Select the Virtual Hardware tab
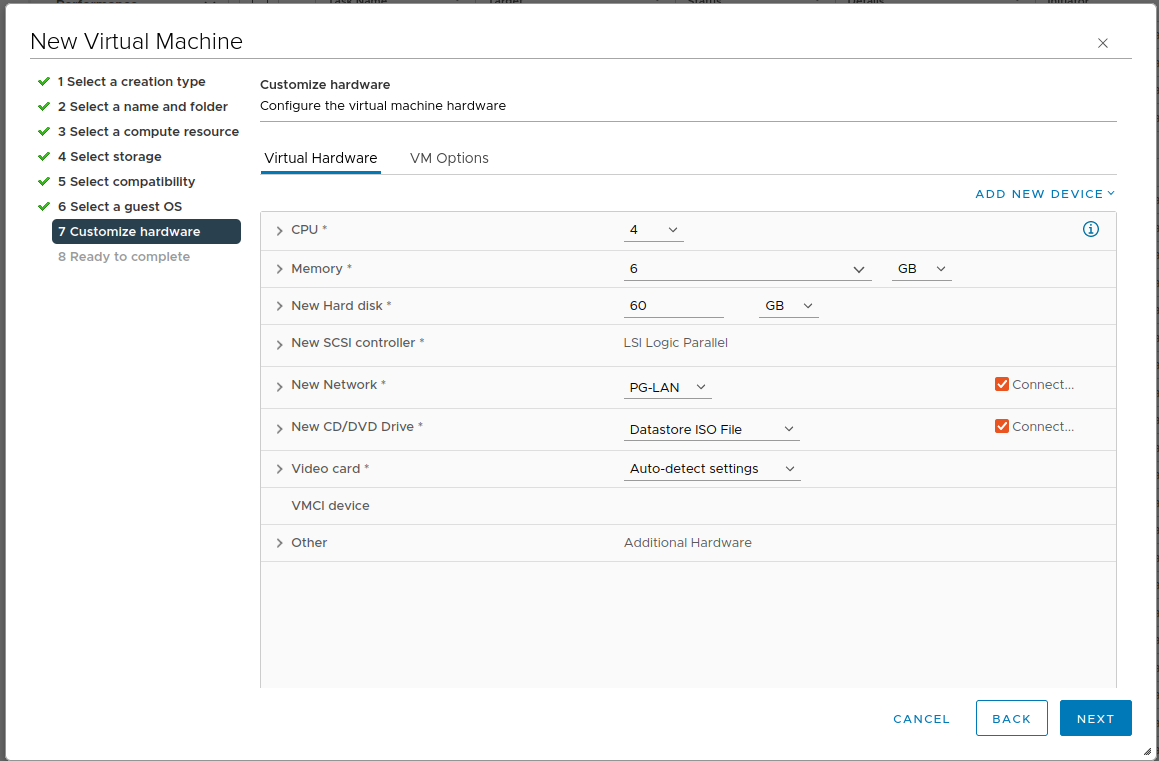 [320, 158]
